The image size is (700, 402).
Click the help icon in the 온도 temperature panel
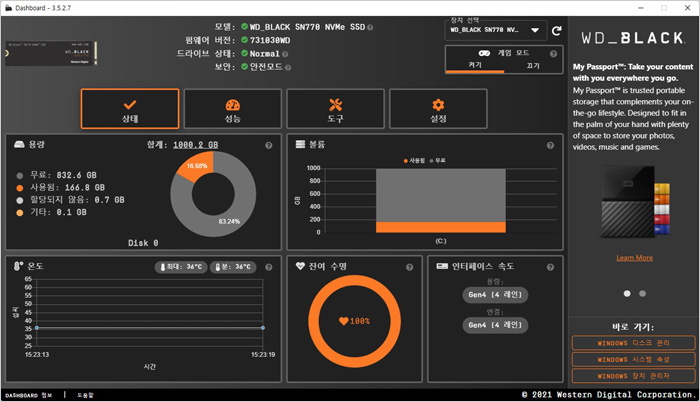point(269,267)
